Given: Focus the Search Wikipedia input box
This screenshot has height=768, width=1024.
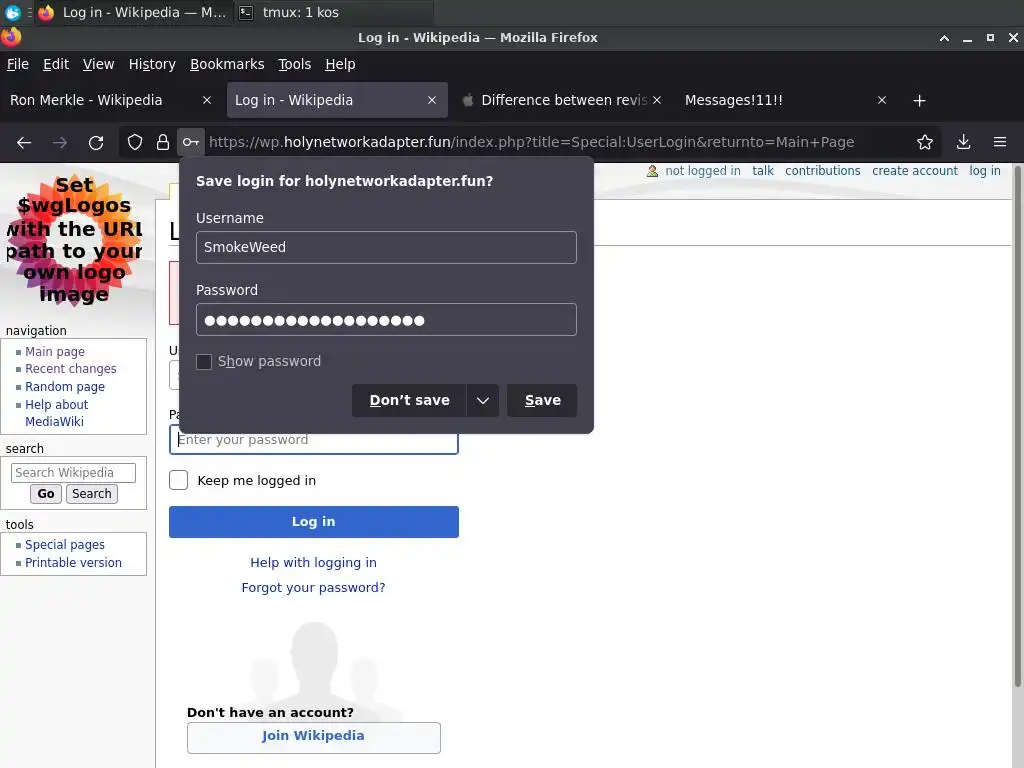Looking at the screenshot, I should (x=73, y=473).
